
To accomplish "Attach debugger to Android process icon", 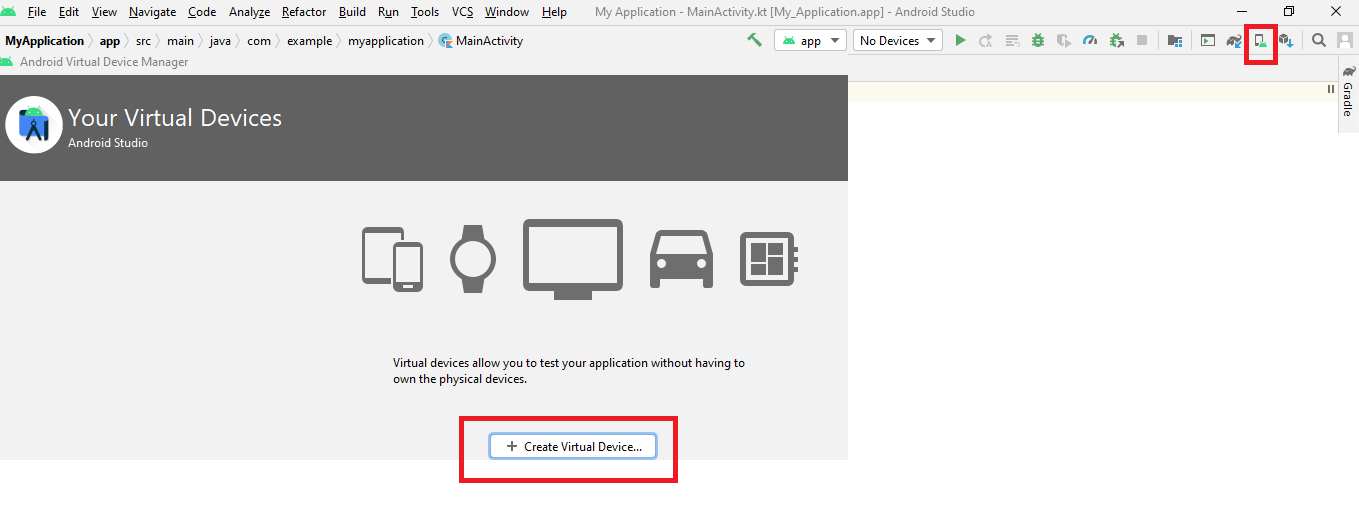I will (1116, 41).
